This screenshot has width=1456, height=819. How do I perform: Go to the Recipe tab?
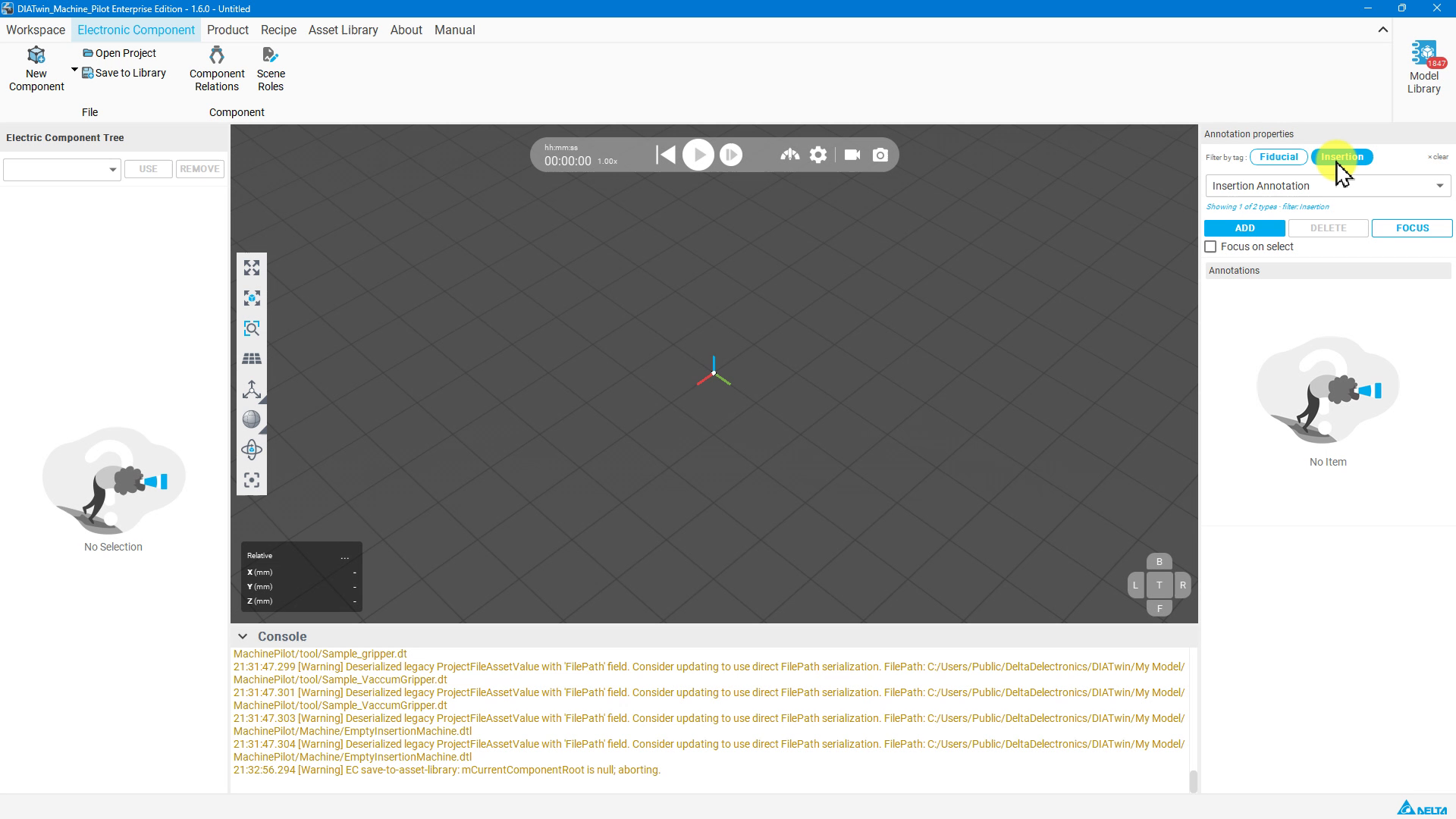[x=278, y=30]
